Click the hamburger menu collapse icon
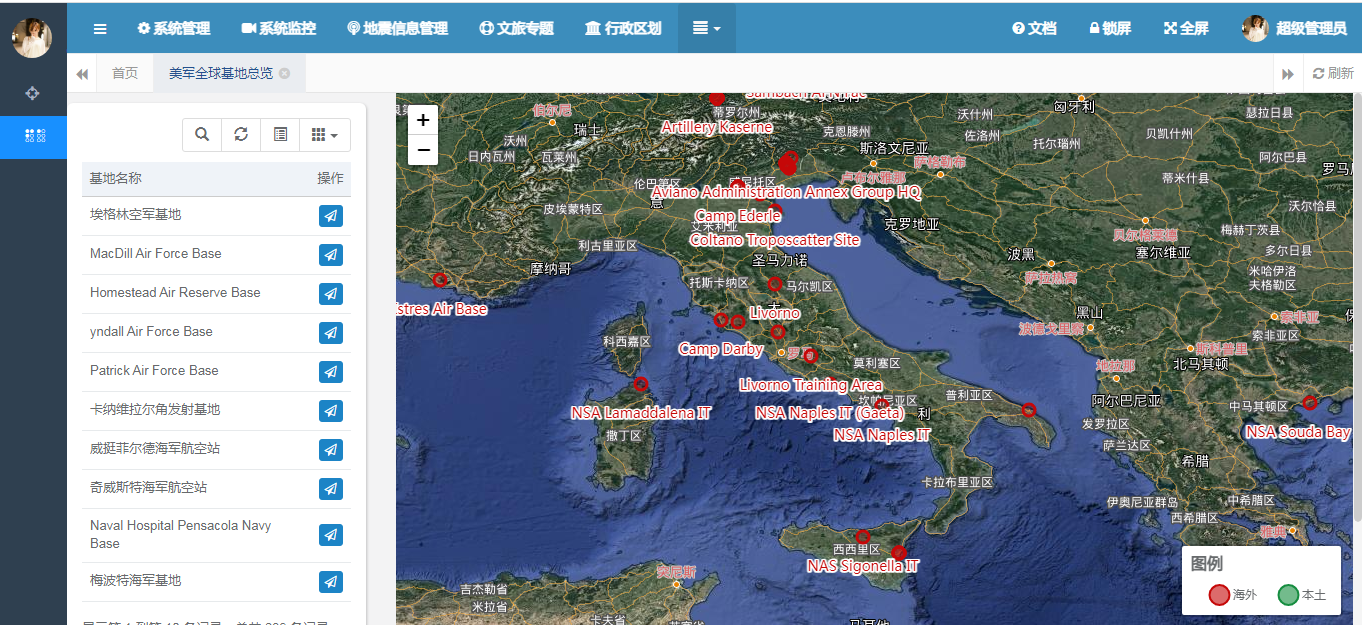This screenshot has height=625, width=1362. [100, 29]
